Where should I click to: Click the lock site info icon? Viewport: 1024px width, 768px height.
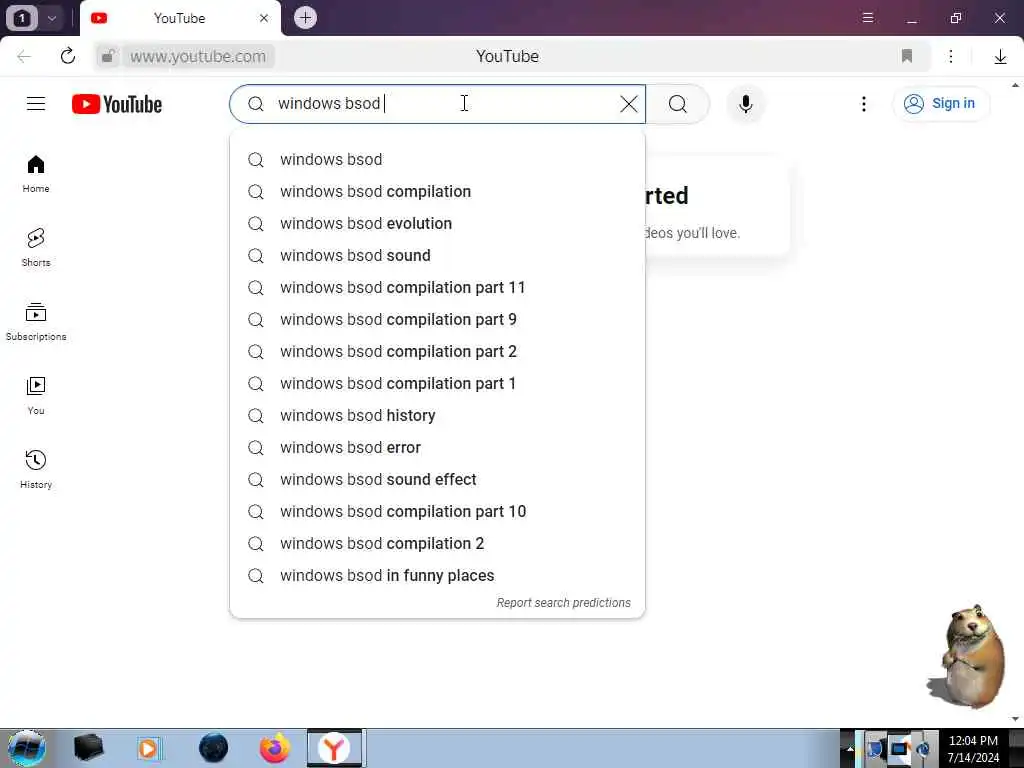tap(108, 56)
